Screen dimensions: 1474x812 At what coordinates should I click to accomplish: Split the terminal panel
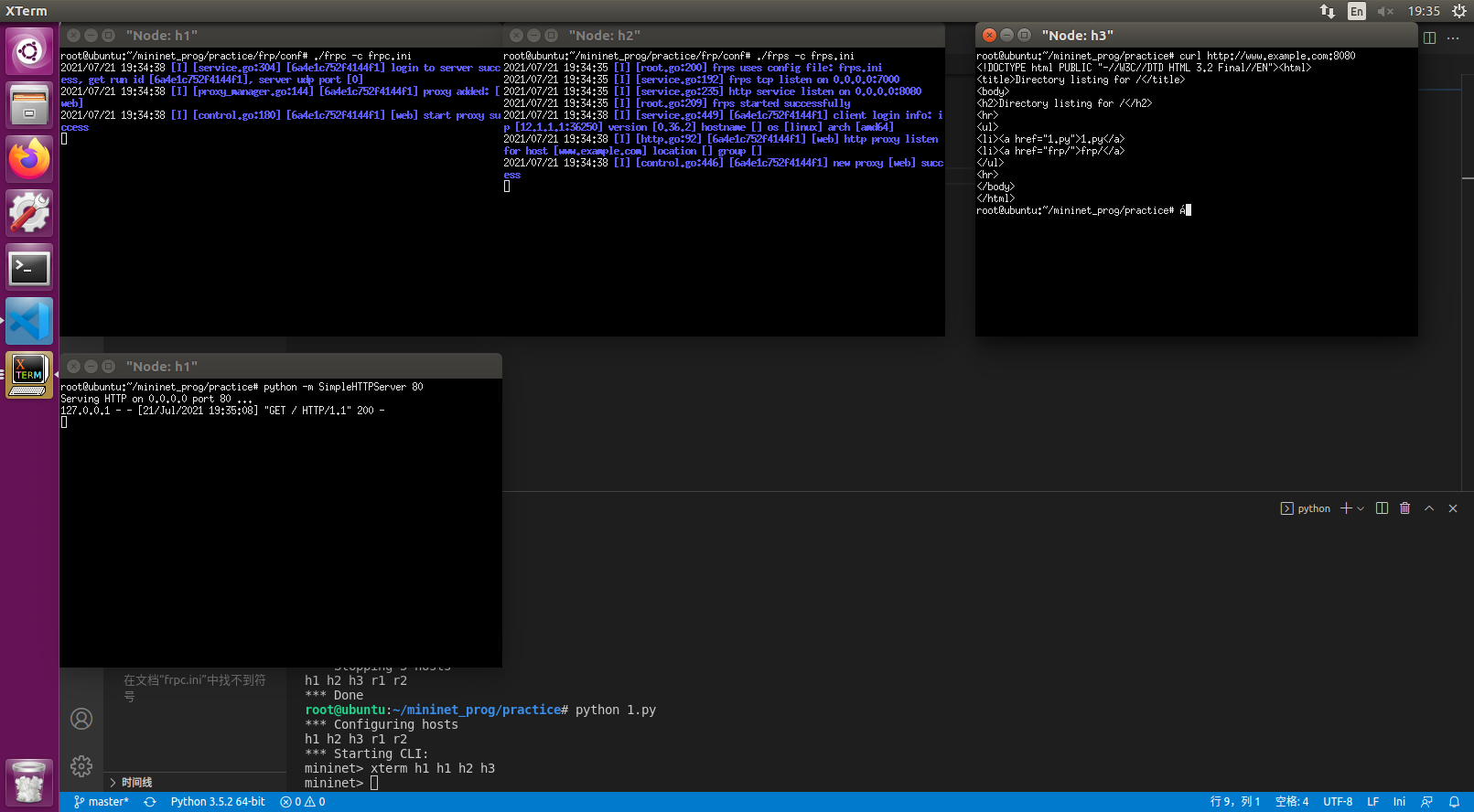click(1382, 508)
